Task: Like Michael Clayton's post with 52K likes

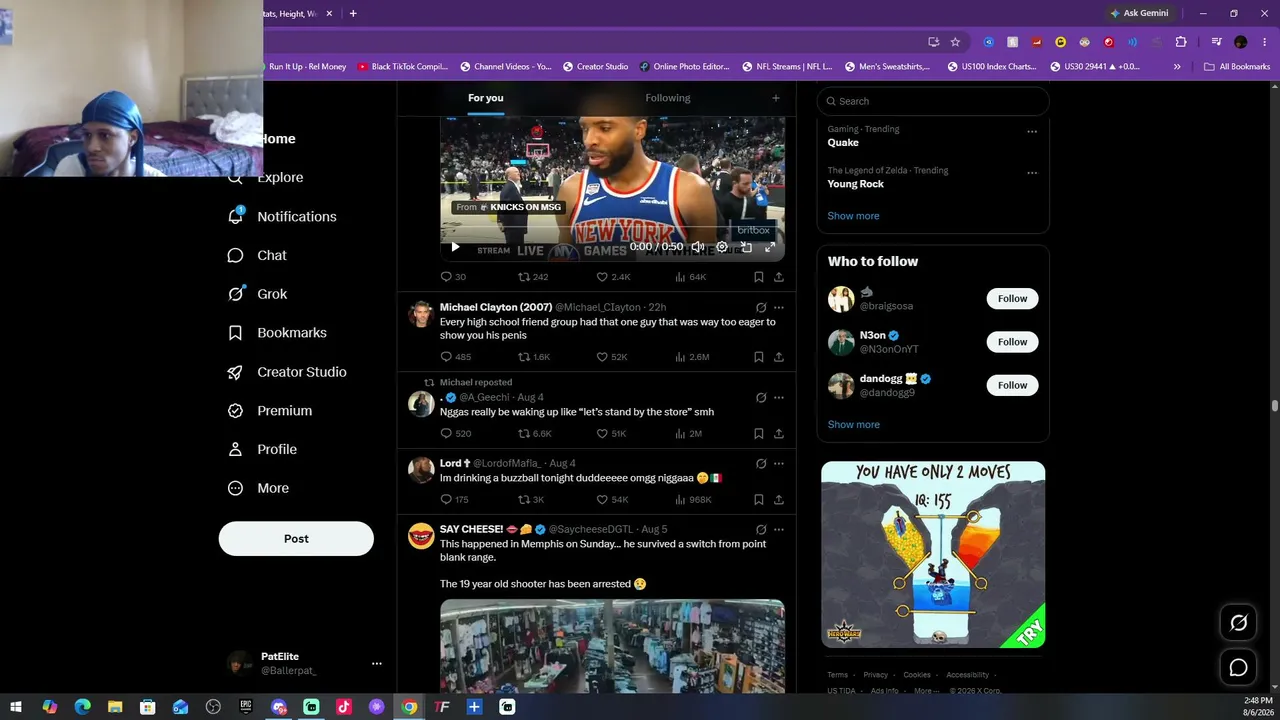Action: (612, 357)
